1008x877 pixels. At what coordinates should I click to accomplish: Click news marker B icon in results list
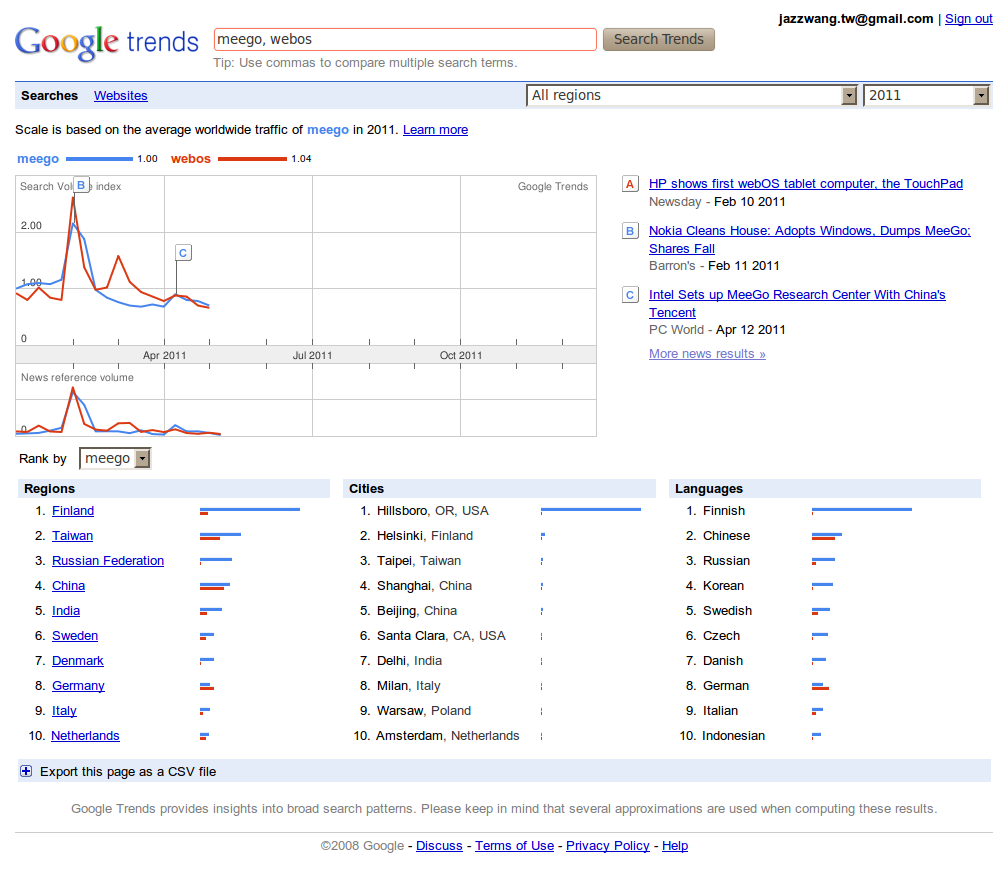point(630,231)
